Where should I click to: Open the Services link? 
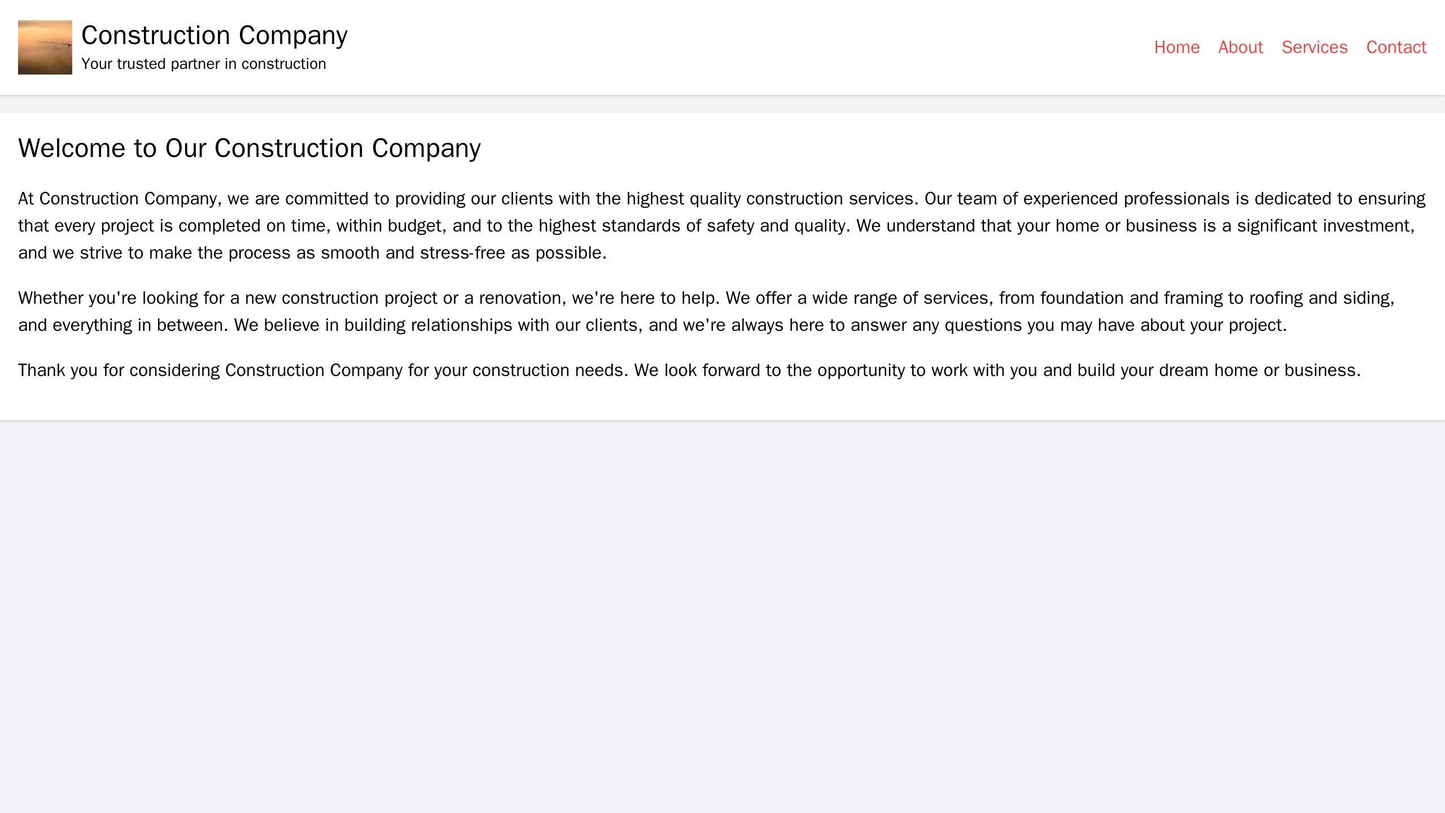[x=1314, y=47]
